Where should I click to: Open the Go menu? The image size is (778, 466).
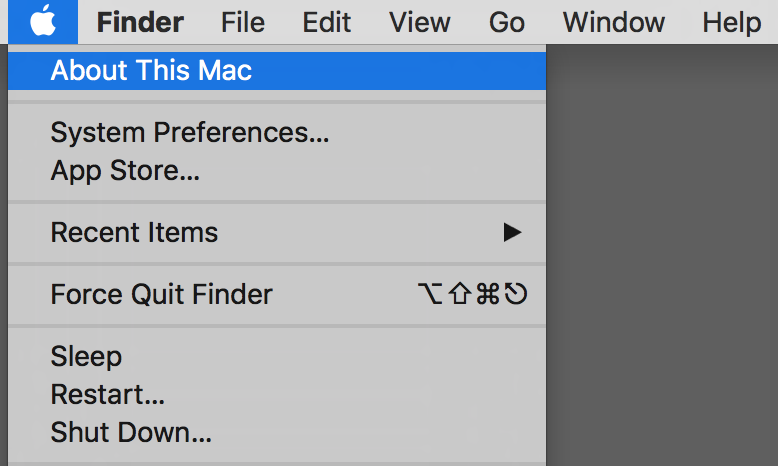pyautogui.click(x=507, y=22)
